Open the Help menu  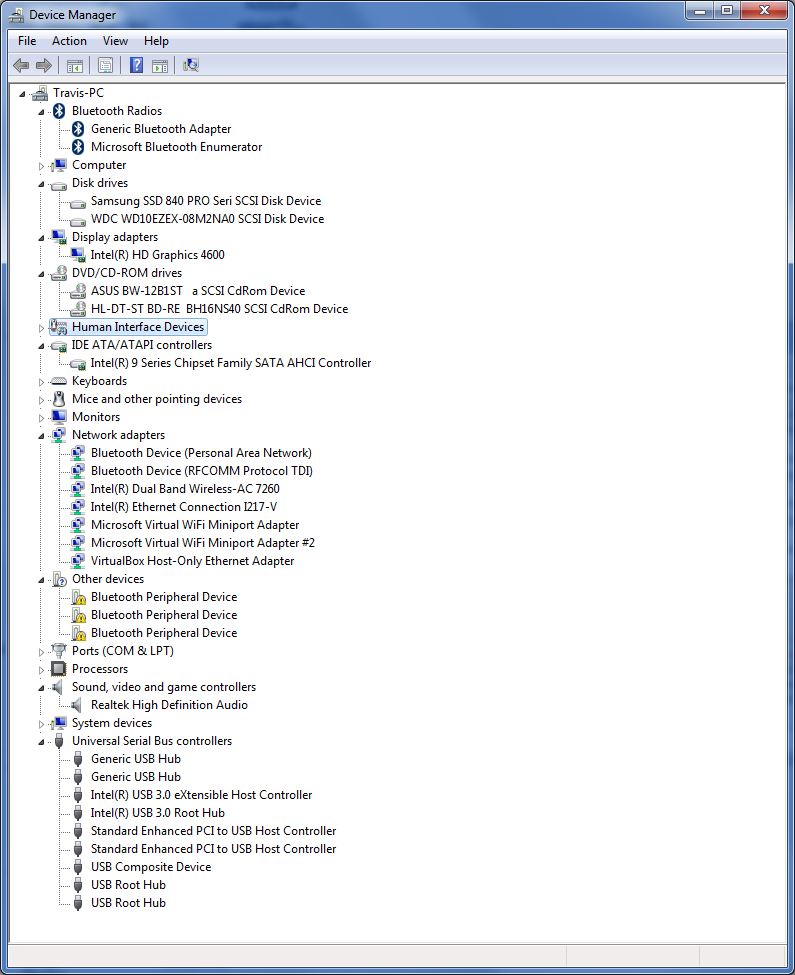tap(156, 41)
